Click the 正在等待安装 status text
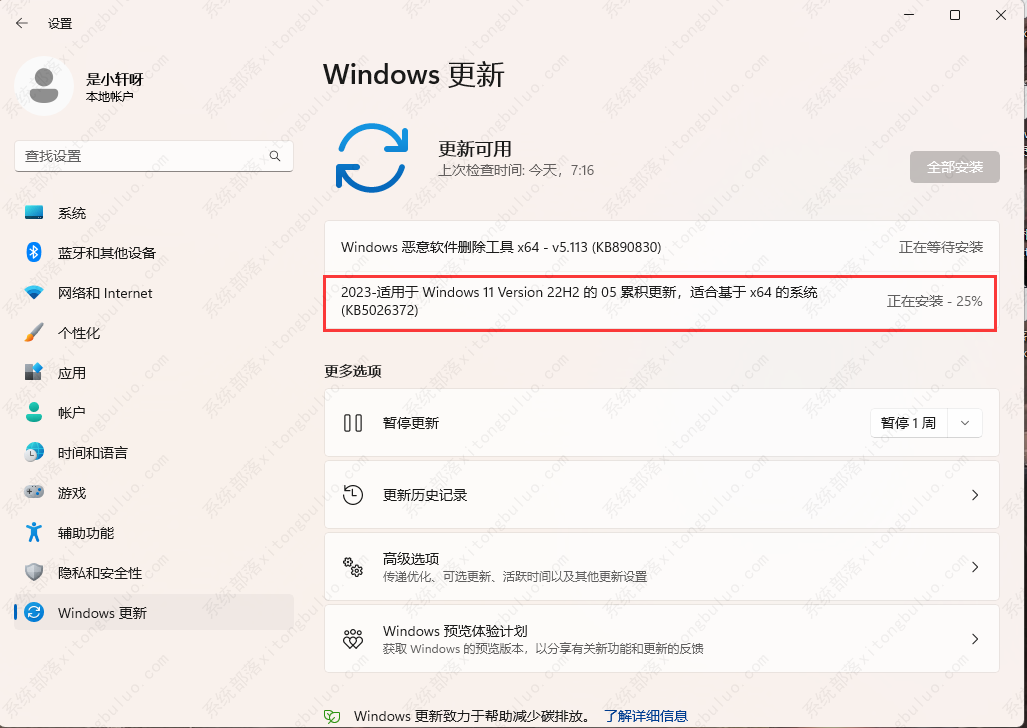The width and height of the screenshot is (1027, 728). click(941, 247)
